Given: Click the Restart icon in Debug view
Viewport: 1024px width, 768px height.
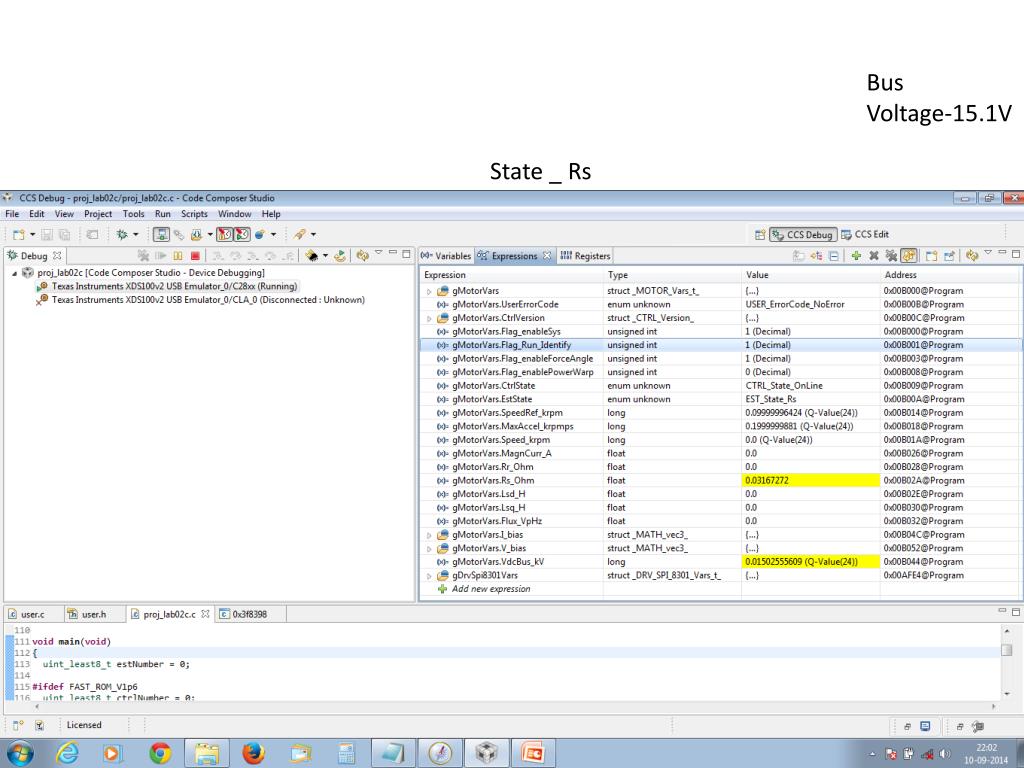Looking at the screenshot, I should click(340, 256).
